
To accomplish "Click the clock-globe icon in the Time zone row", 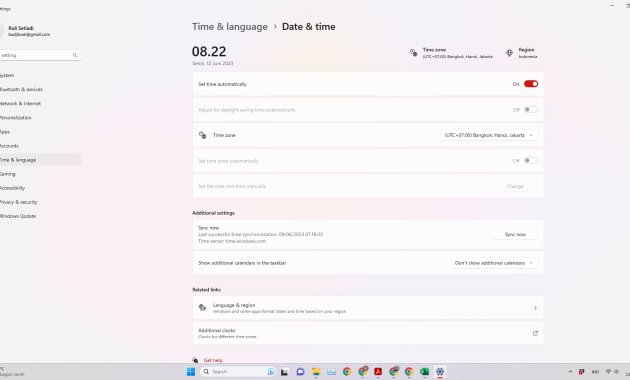I will click(x=202, y=135).
